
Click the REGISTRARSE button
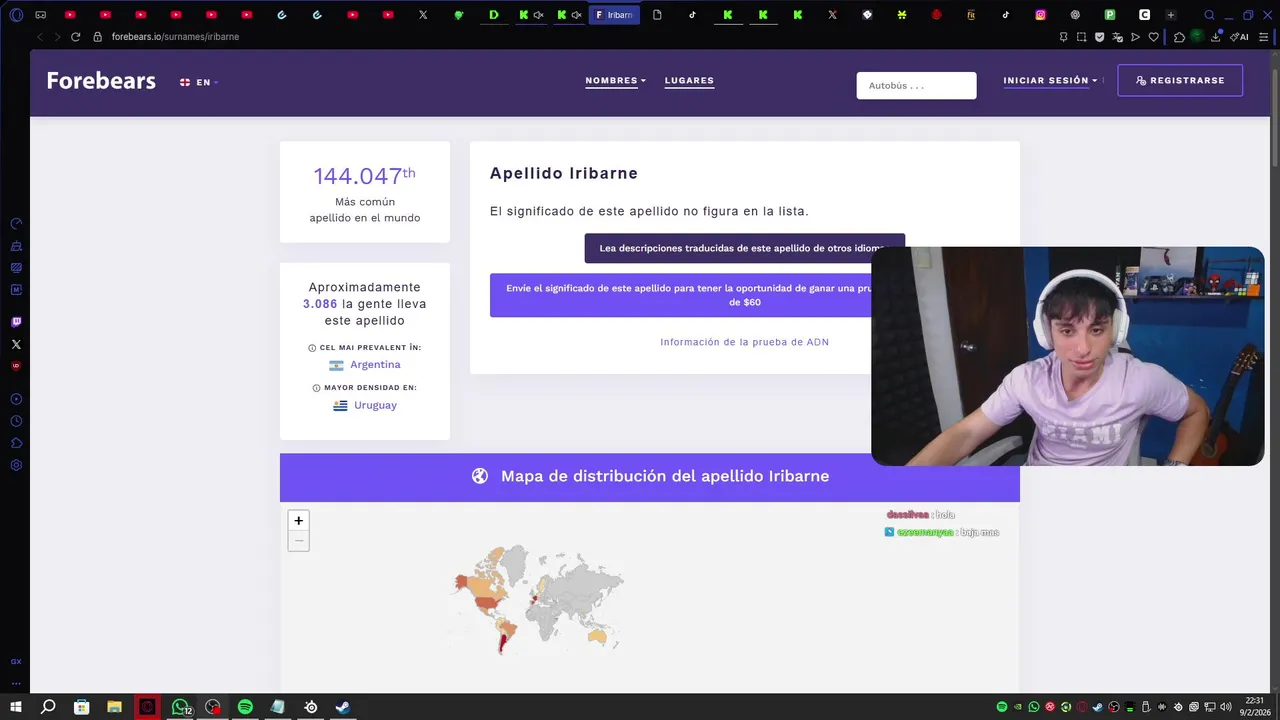pyautogui.click(x=1180, y=80)
